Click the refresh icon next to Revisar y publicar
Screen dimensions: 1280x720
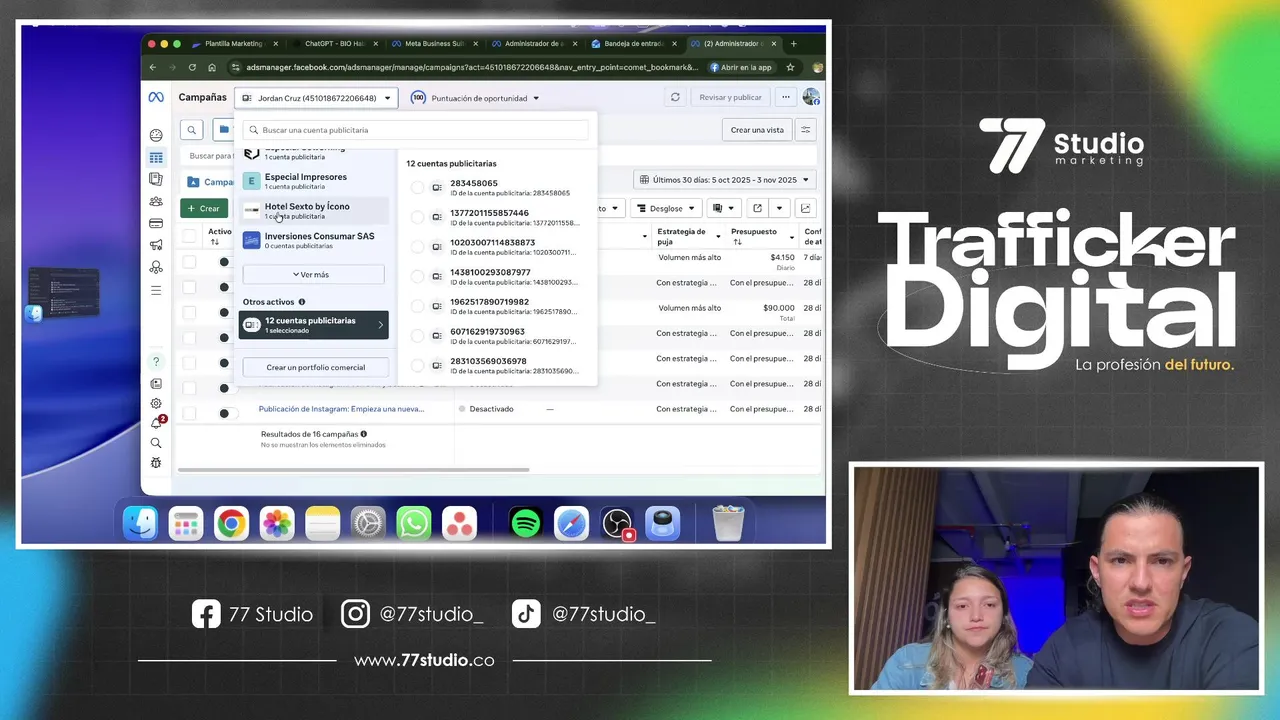point(675,98)
